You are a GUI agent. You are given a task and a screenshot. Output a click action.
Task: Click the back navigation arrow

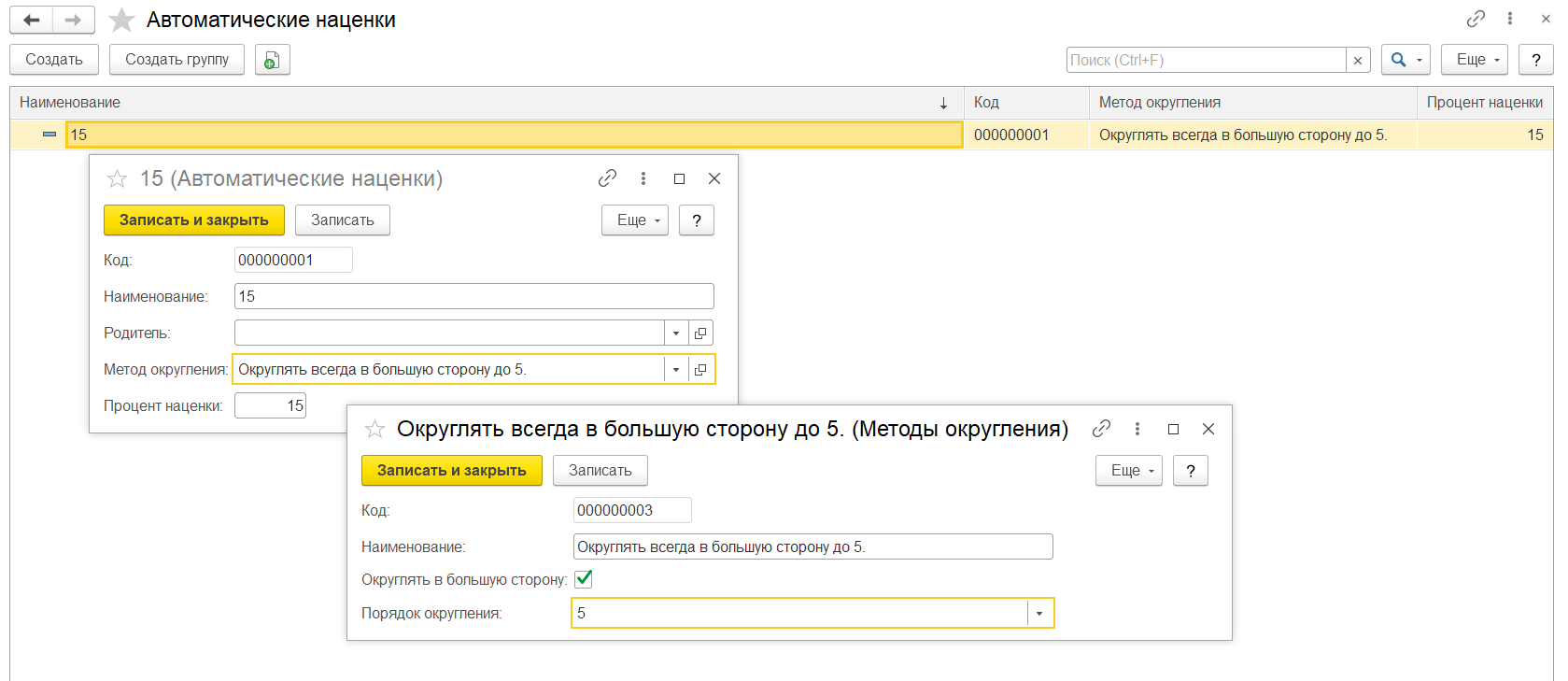point(32,20)
